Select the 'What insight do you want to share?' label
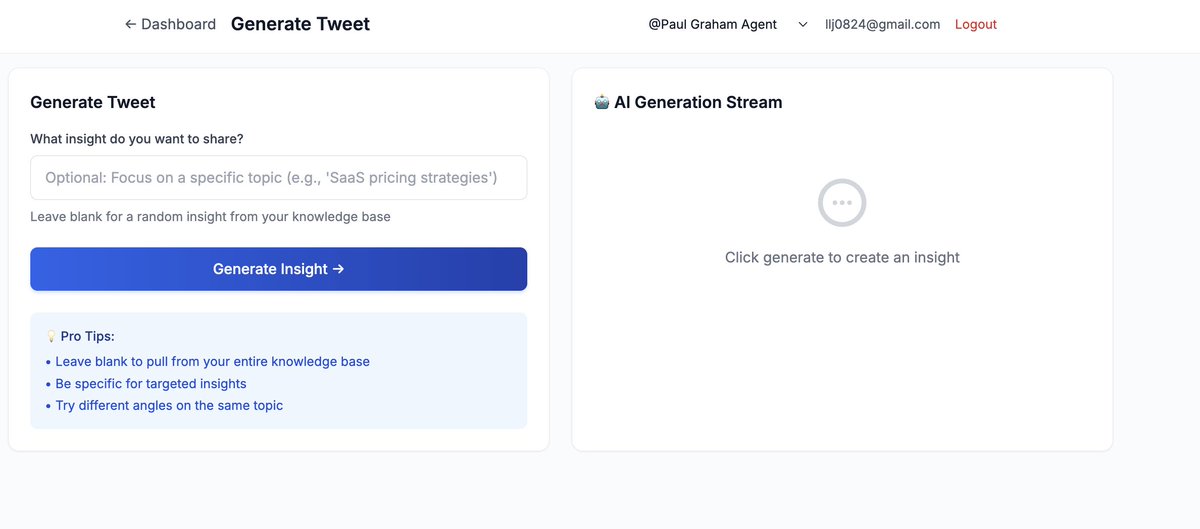 tap(137, 139)
